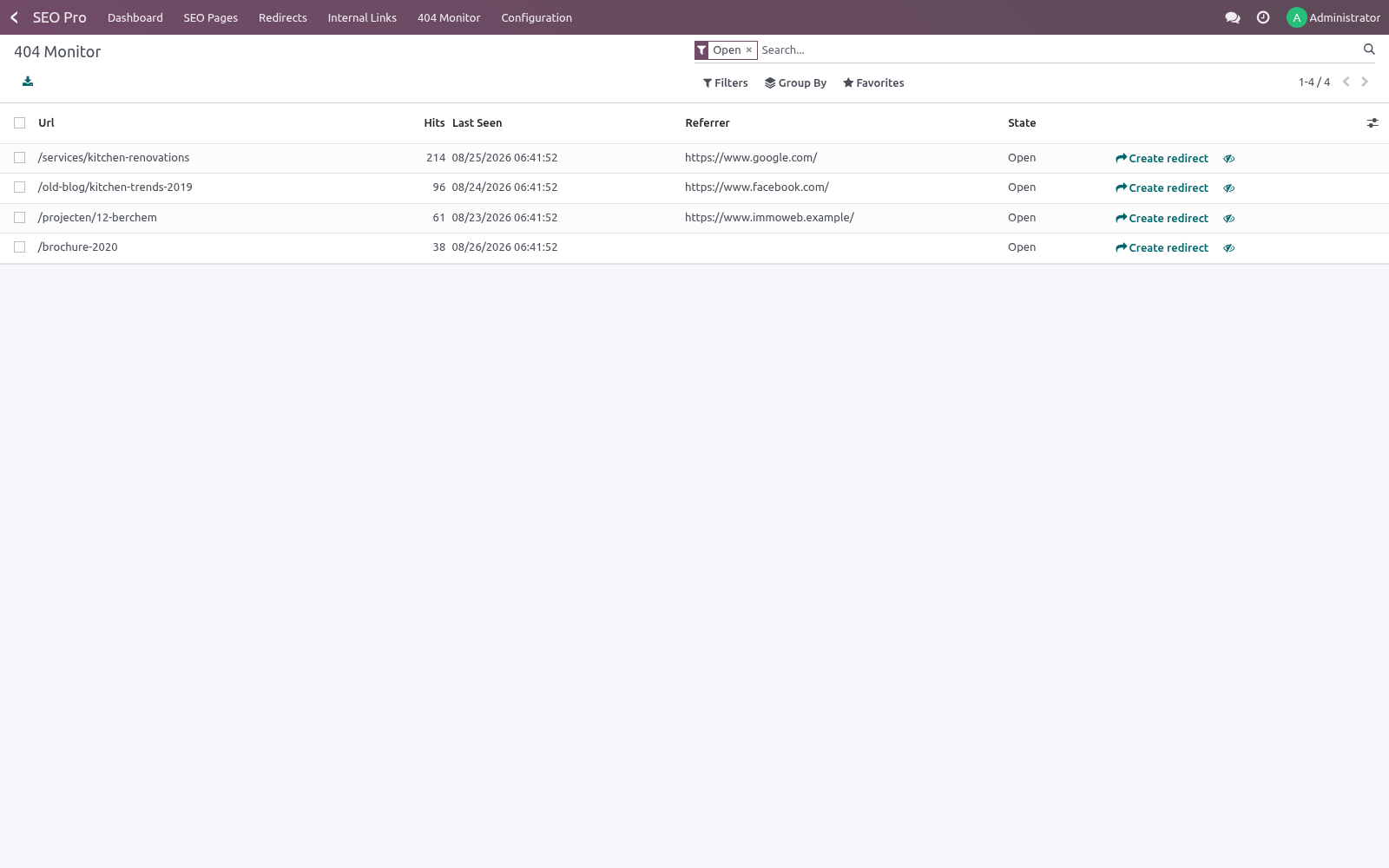
Task: Click the search magnifier icon
Action: pyautogui.click(x=1369, y=49)
